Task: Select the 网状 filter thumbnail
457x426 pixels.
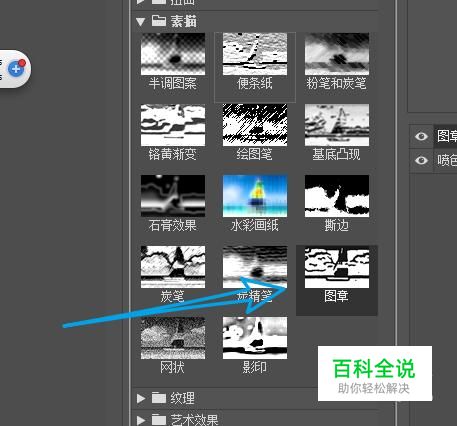Action: [173, 338]
